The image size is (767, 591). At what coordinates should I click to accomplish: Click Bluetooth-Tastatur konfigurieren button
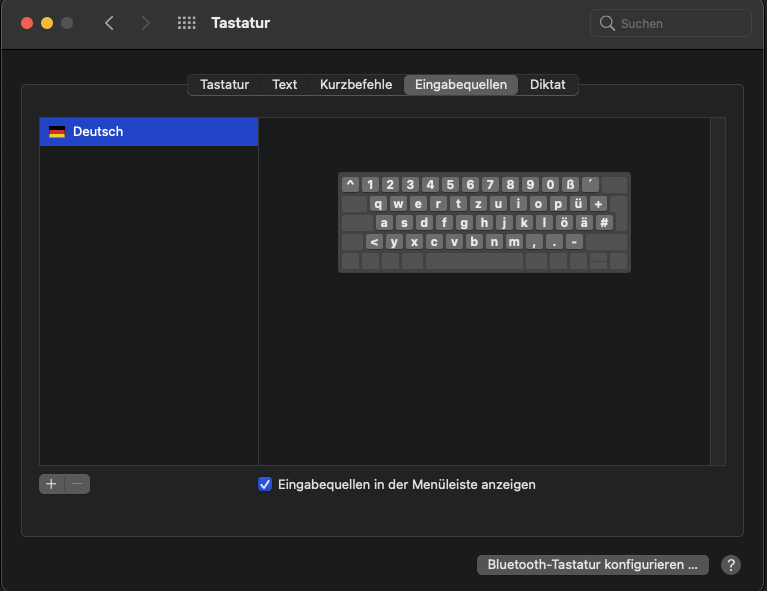coord(593,565)
